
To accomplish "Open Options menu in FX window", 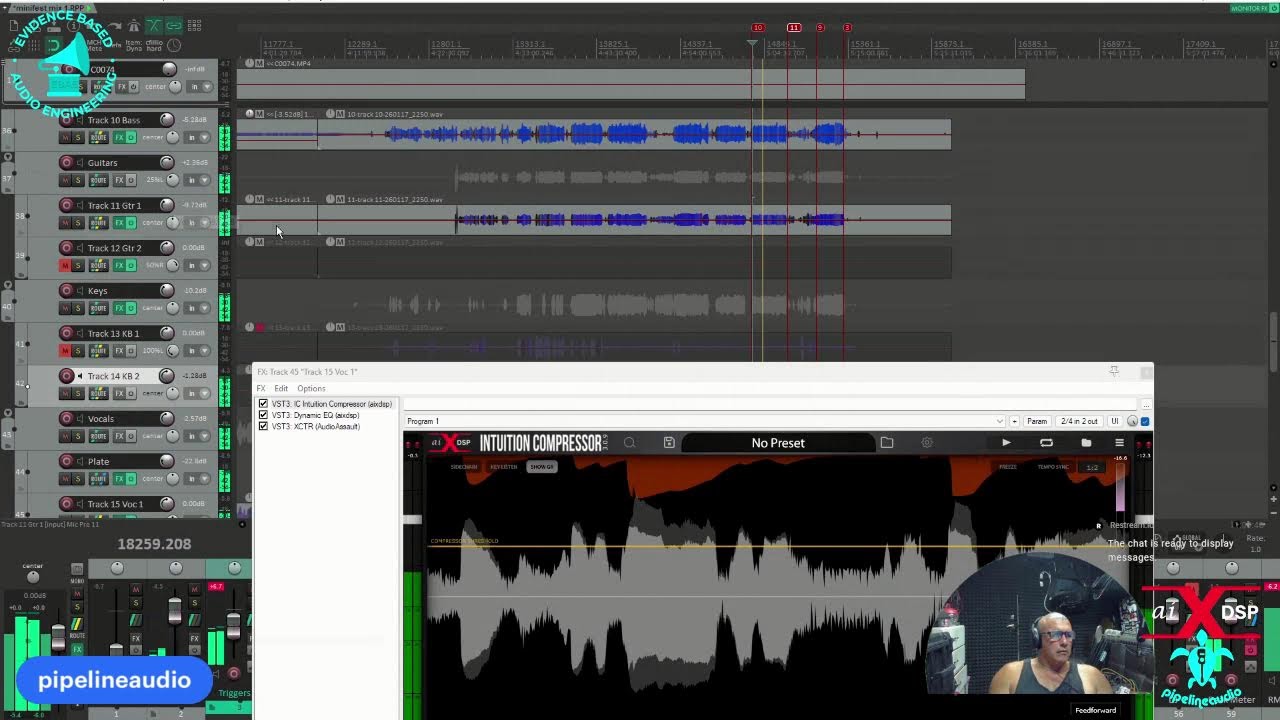I will 311,388.
